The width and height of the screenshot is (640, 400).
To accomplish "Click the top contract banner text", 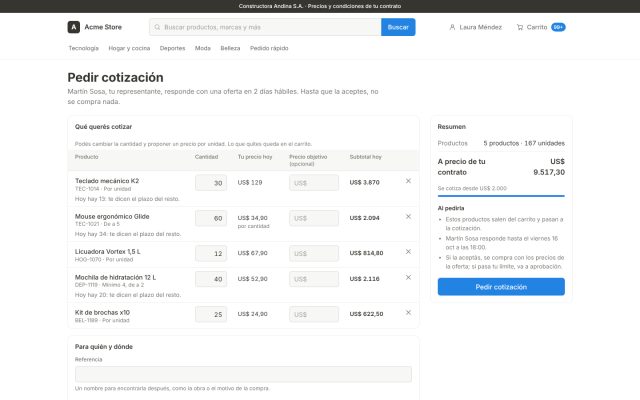I will pyautogui.click(x=320, y=6).
